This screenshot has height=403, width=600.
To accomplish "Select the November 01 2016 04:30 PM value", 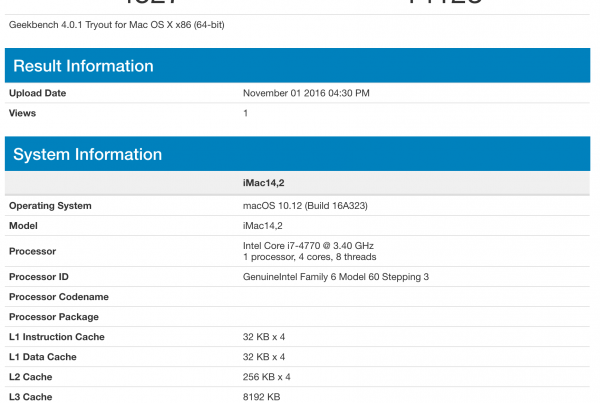I will [x=306, y=93].
